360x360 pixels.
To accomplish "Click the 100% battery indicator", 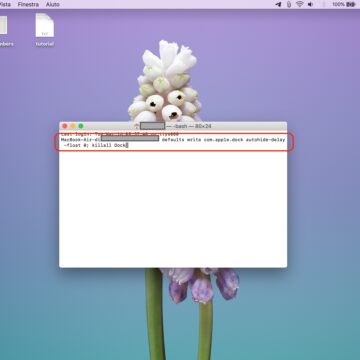I will click(343, 4).
